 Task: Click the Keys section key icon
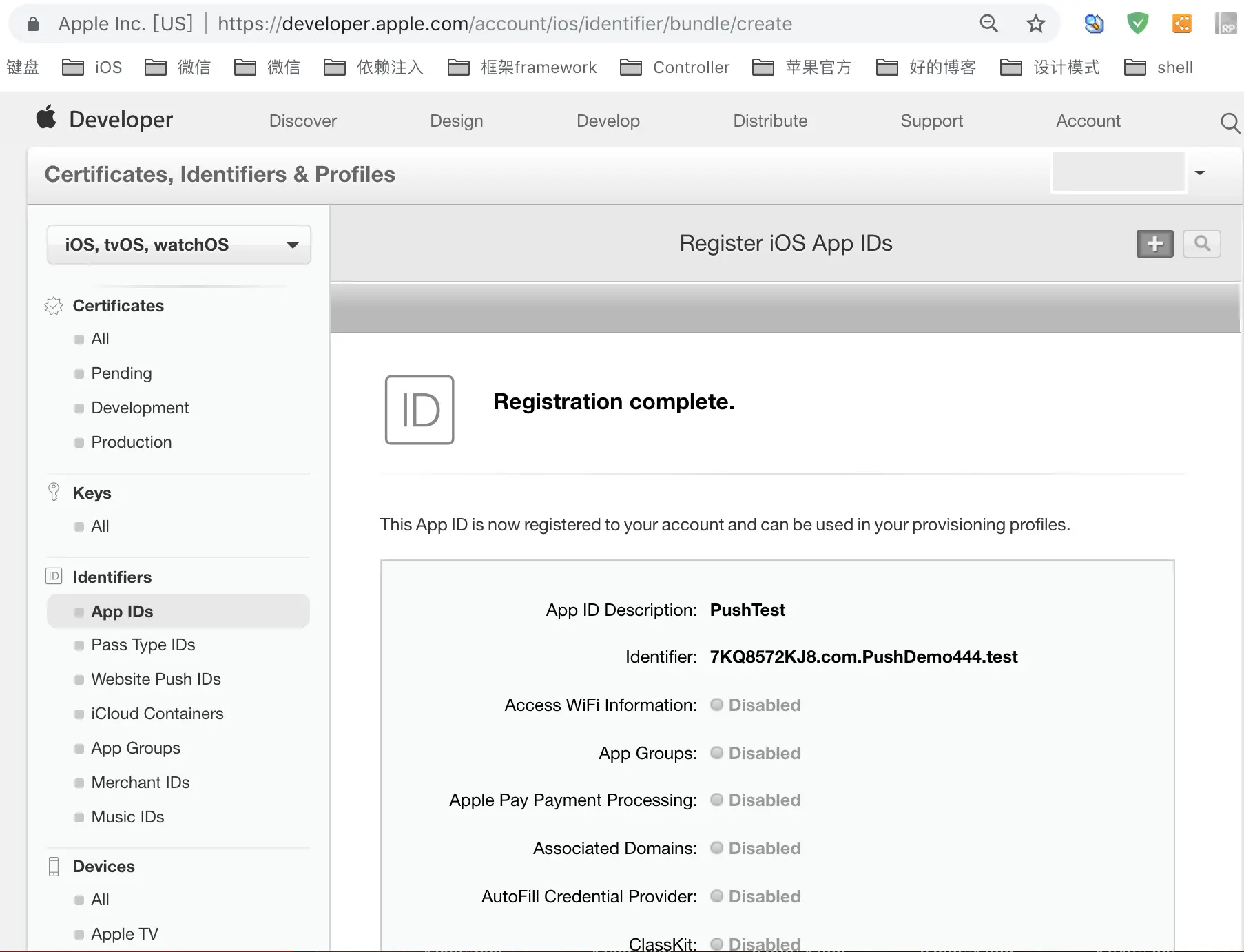coord(54,492)
